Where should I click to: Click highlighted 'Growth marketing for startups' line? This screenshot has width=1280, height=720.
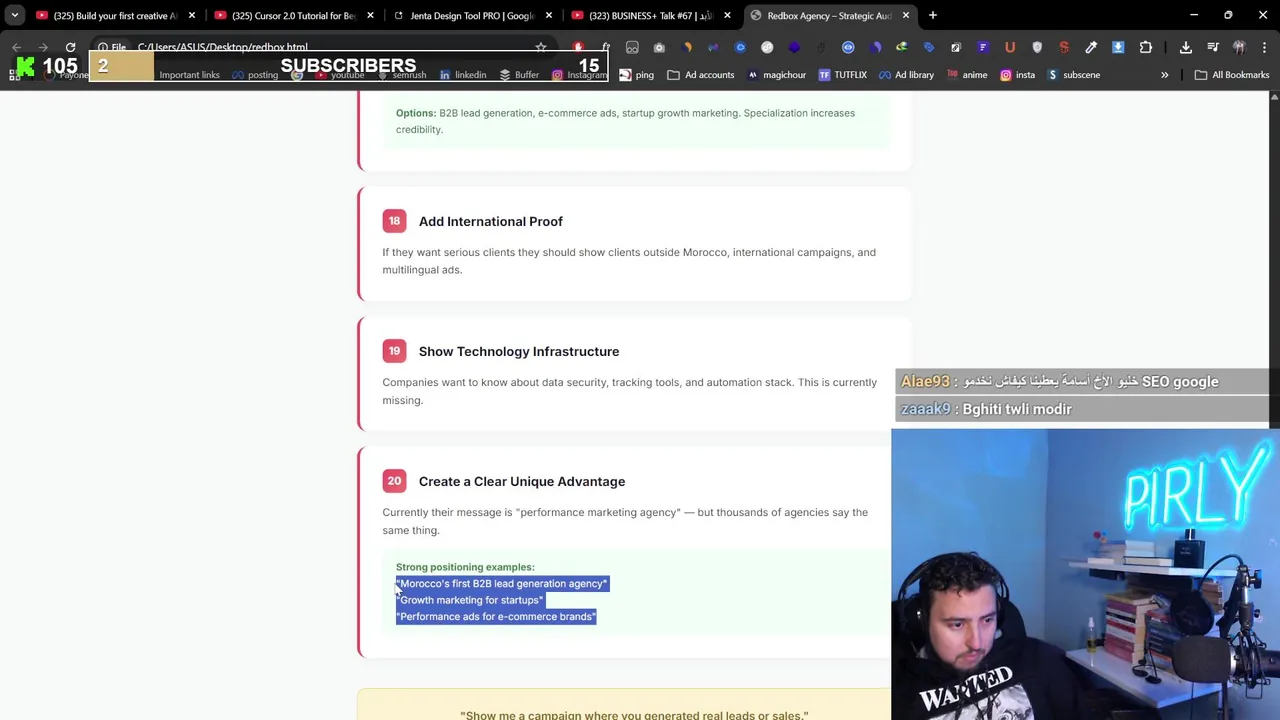coord(470,600)
